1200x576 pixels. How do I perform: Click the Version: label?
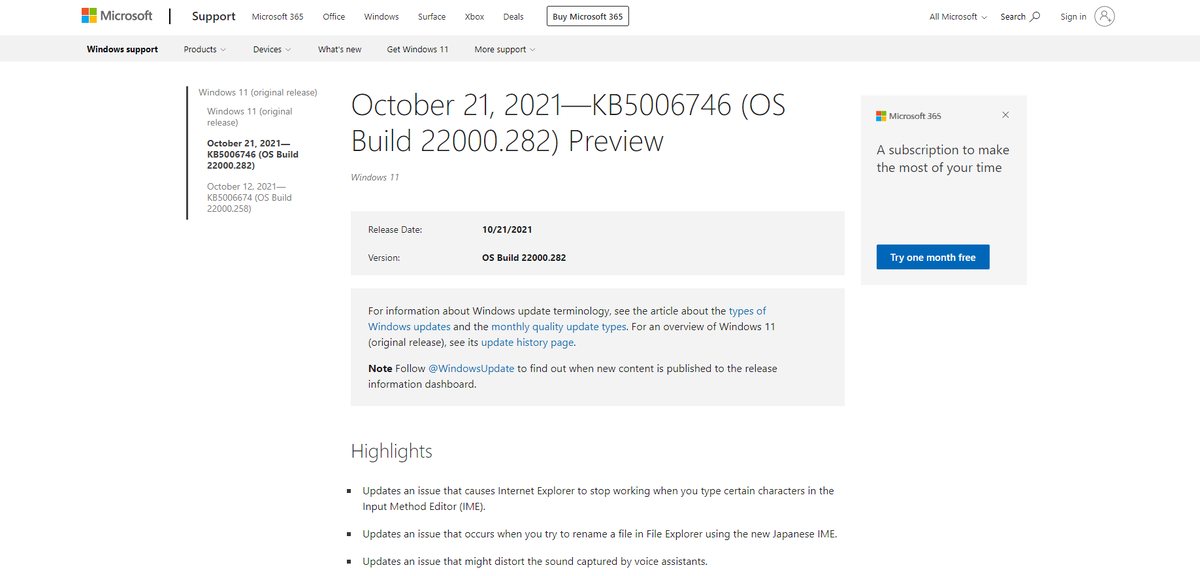[x=384, y=258]
